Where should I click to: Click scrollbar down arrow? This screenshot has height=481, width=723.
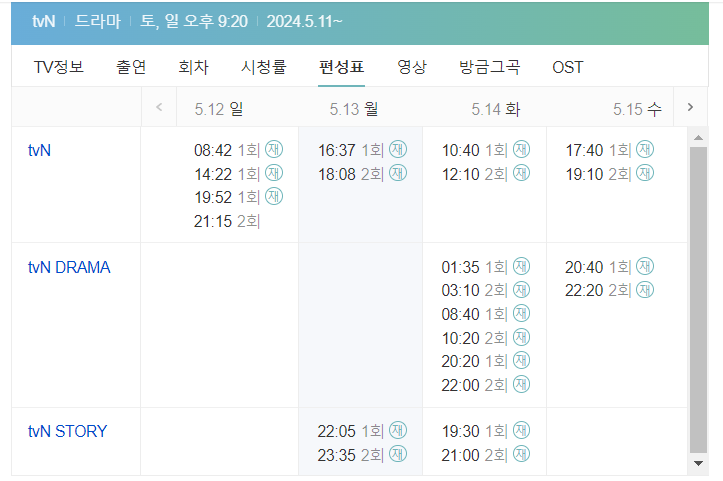click(x=698, y=463)
